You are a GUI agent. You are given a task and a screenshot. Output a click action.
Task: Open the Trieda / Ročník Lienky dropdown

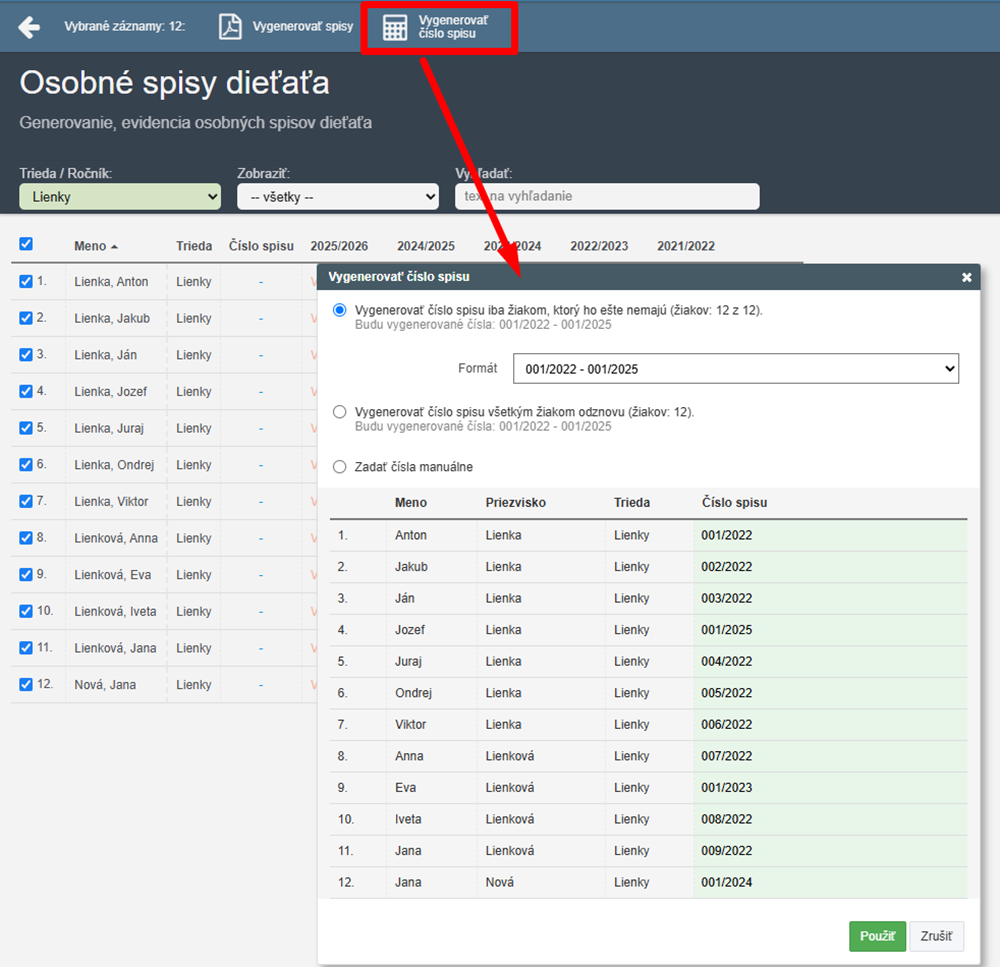coord(120,196)
